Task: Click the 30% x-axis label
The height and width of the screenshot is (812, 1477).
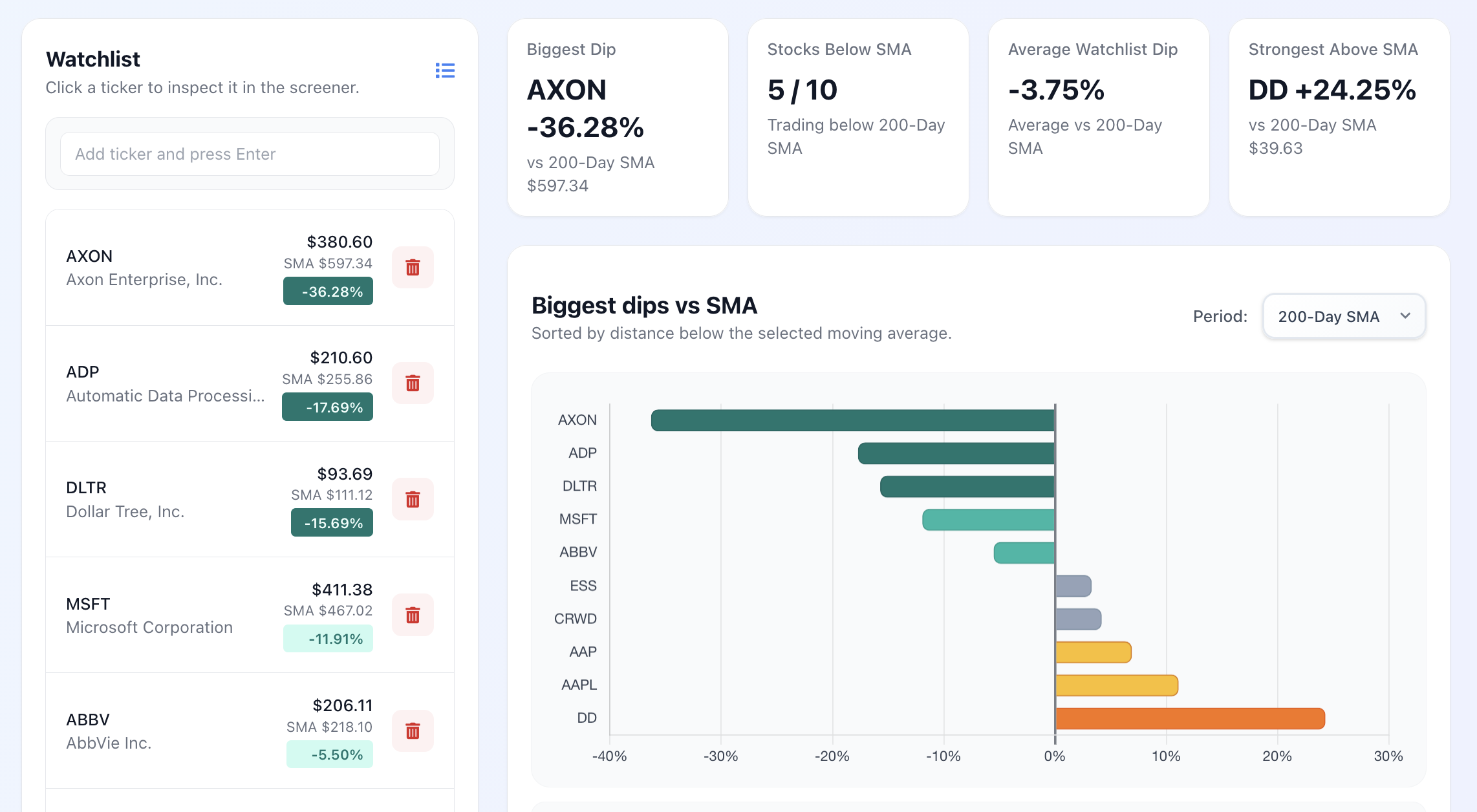Action: [1388, 756]
